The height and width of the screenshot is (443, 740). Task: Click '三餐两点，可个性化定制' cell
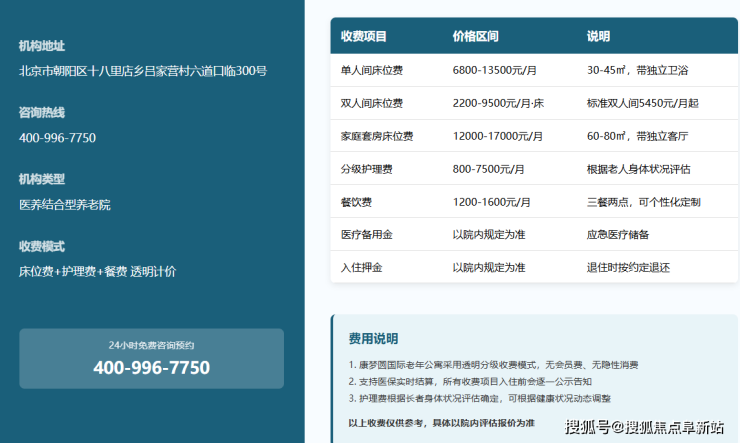tap(643, 202)
